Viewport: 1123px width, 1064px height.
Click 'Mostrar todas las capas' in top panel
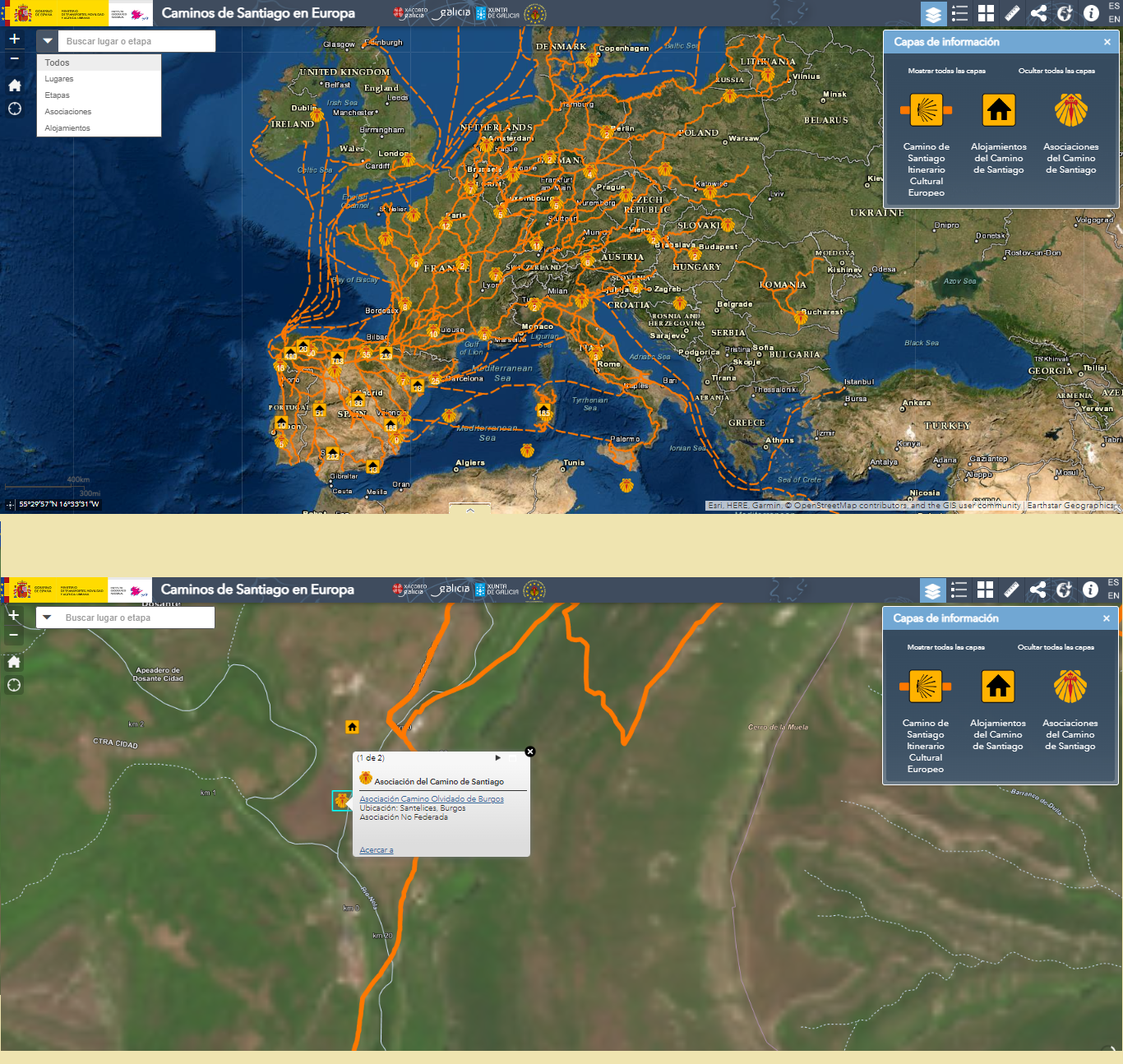[x=946, y=71]
